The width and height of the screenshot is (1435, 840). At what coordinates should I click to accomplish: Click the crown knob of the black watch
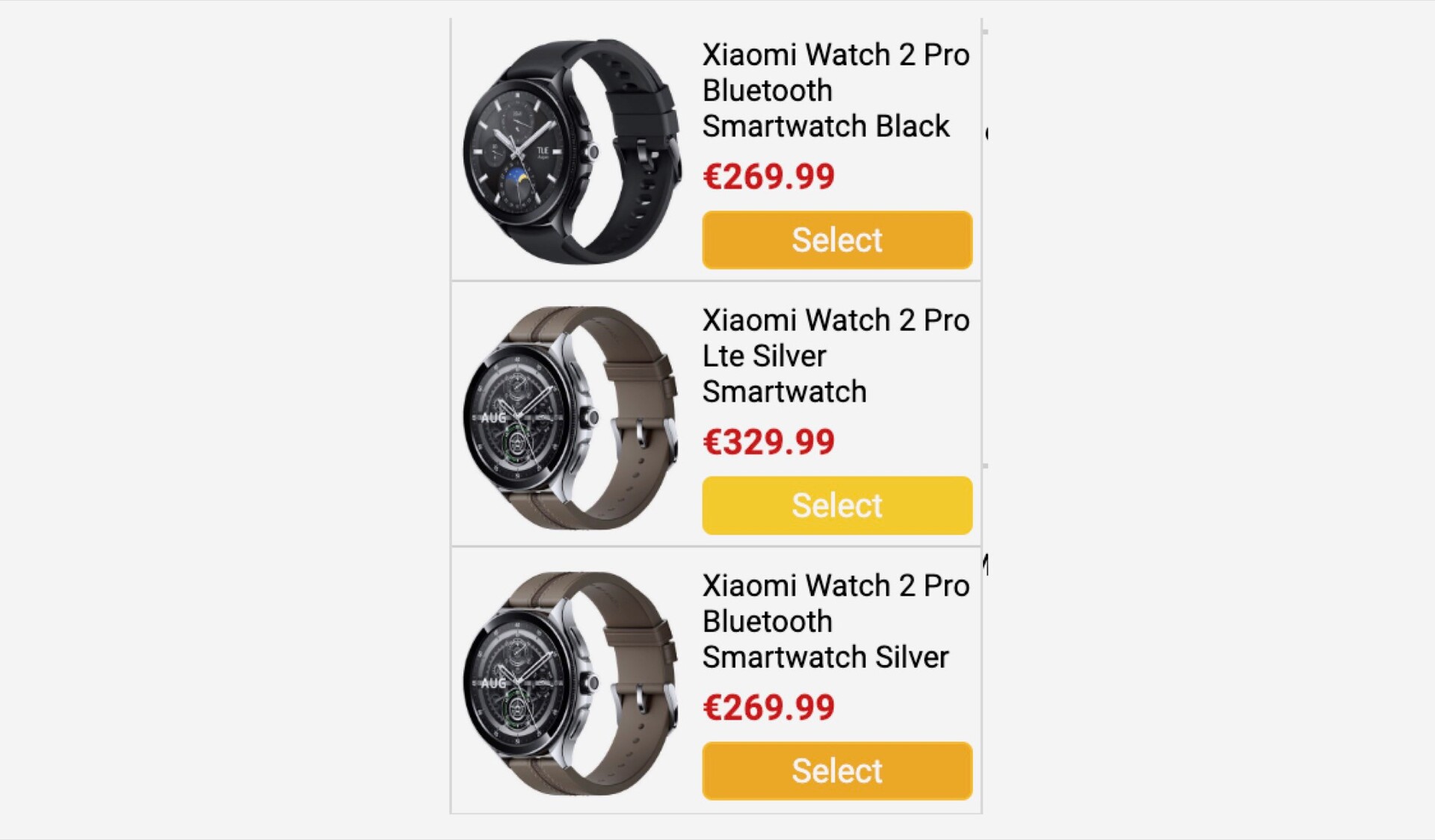click(x=593, y=152)
